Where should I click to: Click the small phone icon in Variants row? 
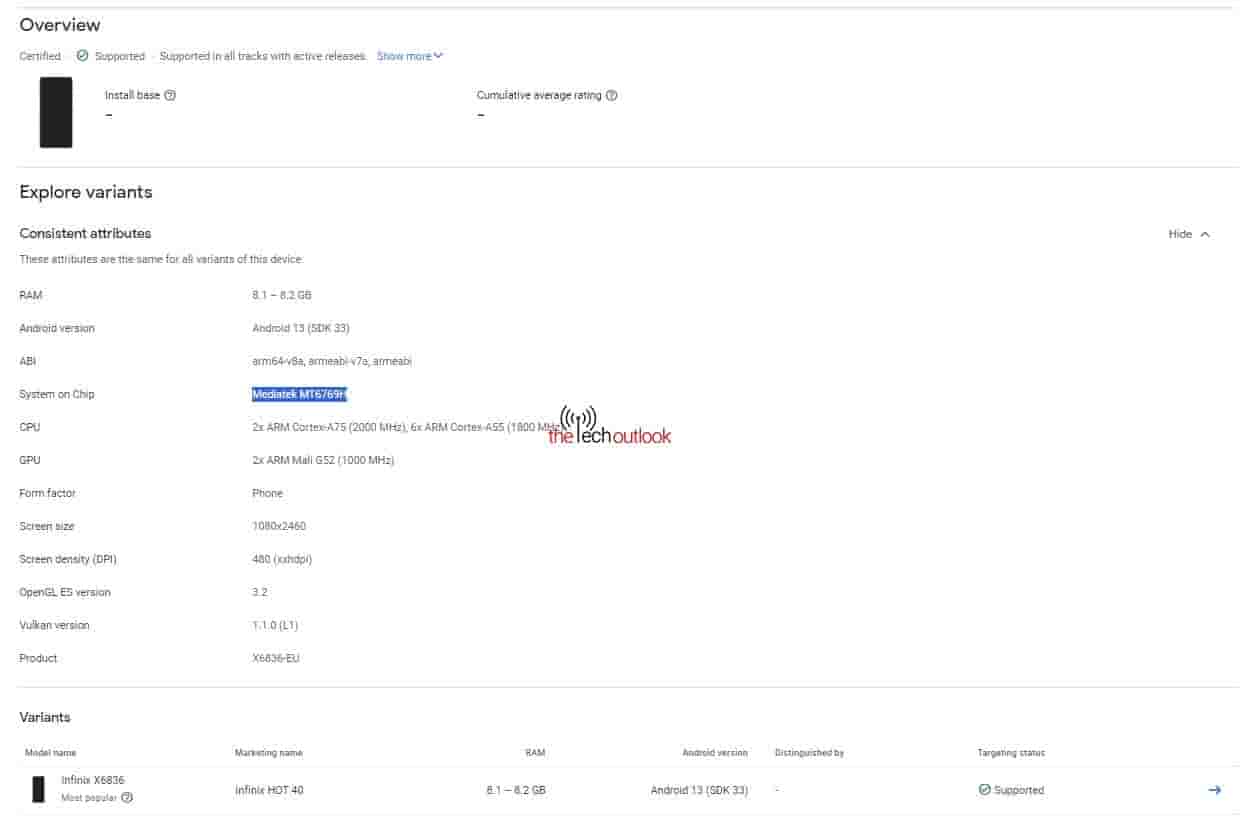point(38,789)
